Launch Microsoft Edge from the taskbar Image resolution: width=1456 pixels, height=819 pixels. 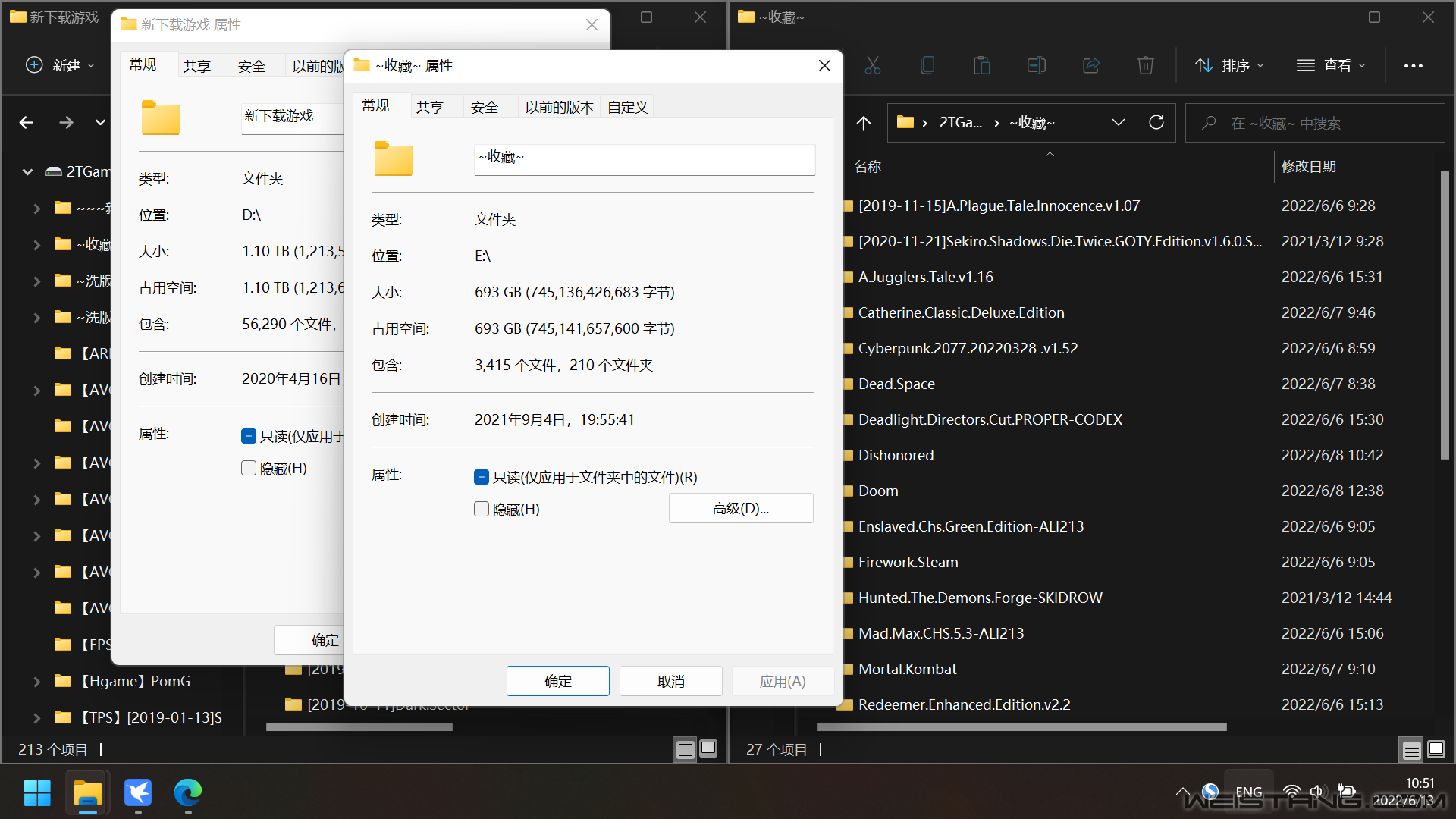click(188, 793)
